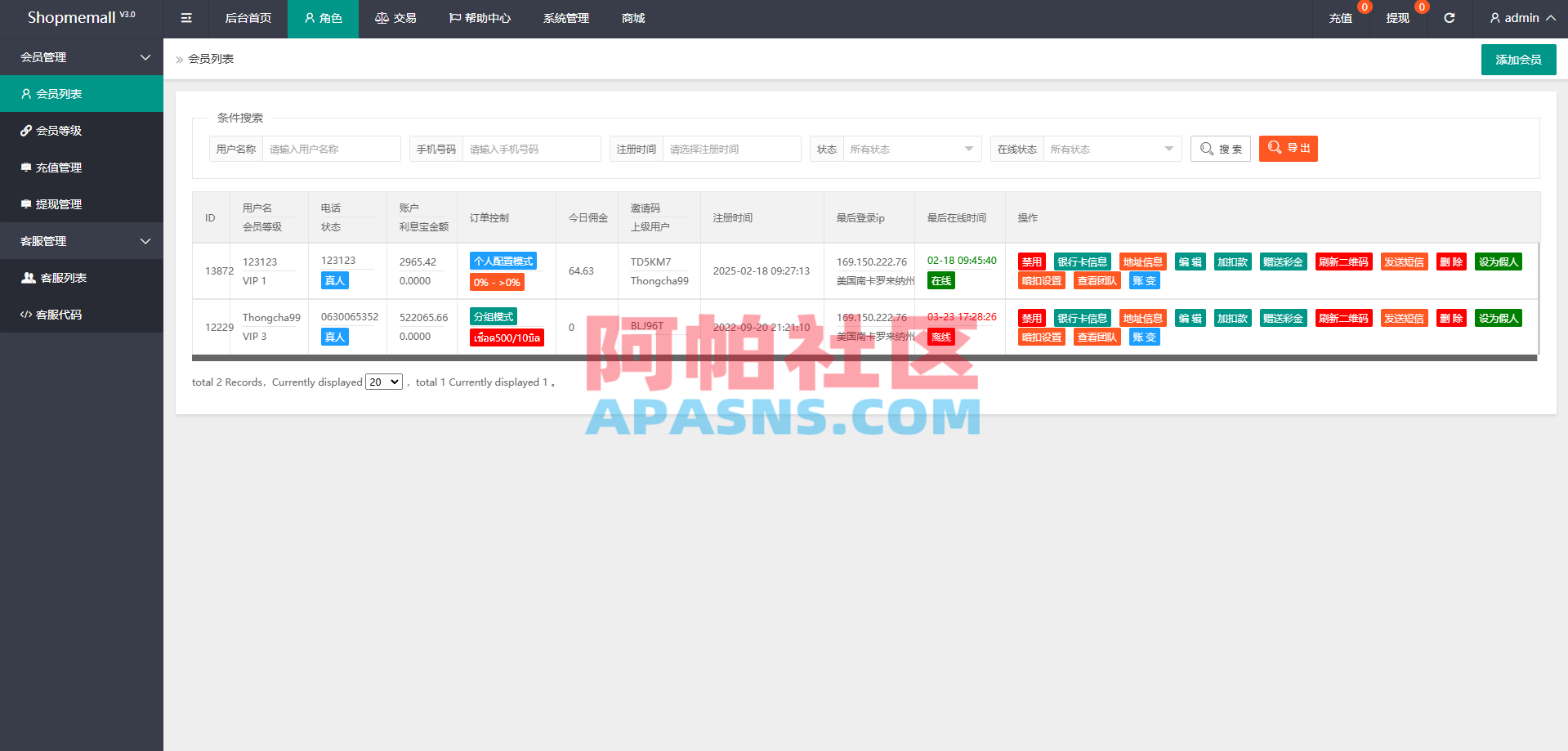The width and height of the screenshot is (1568, 751).
Task: Select the 会员列表 person icon in sidebar
Action: tap(26, 93)
